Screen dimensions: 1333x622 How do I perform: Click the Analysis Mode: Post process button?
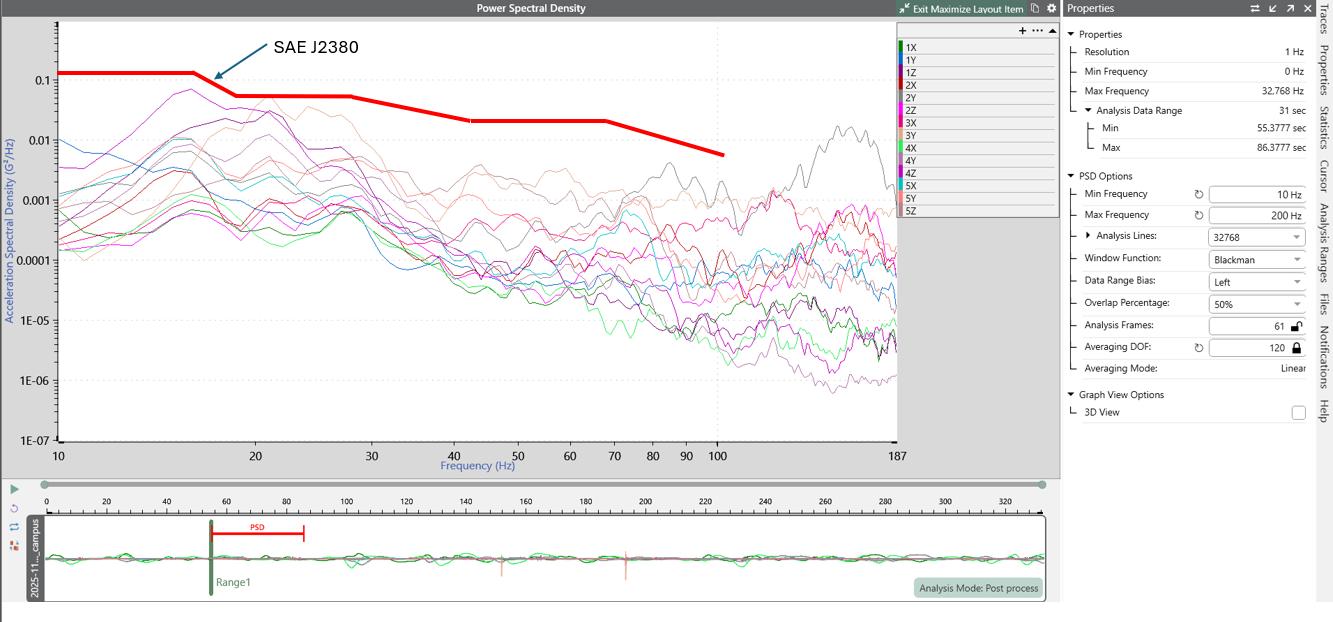tap(978, 588)
